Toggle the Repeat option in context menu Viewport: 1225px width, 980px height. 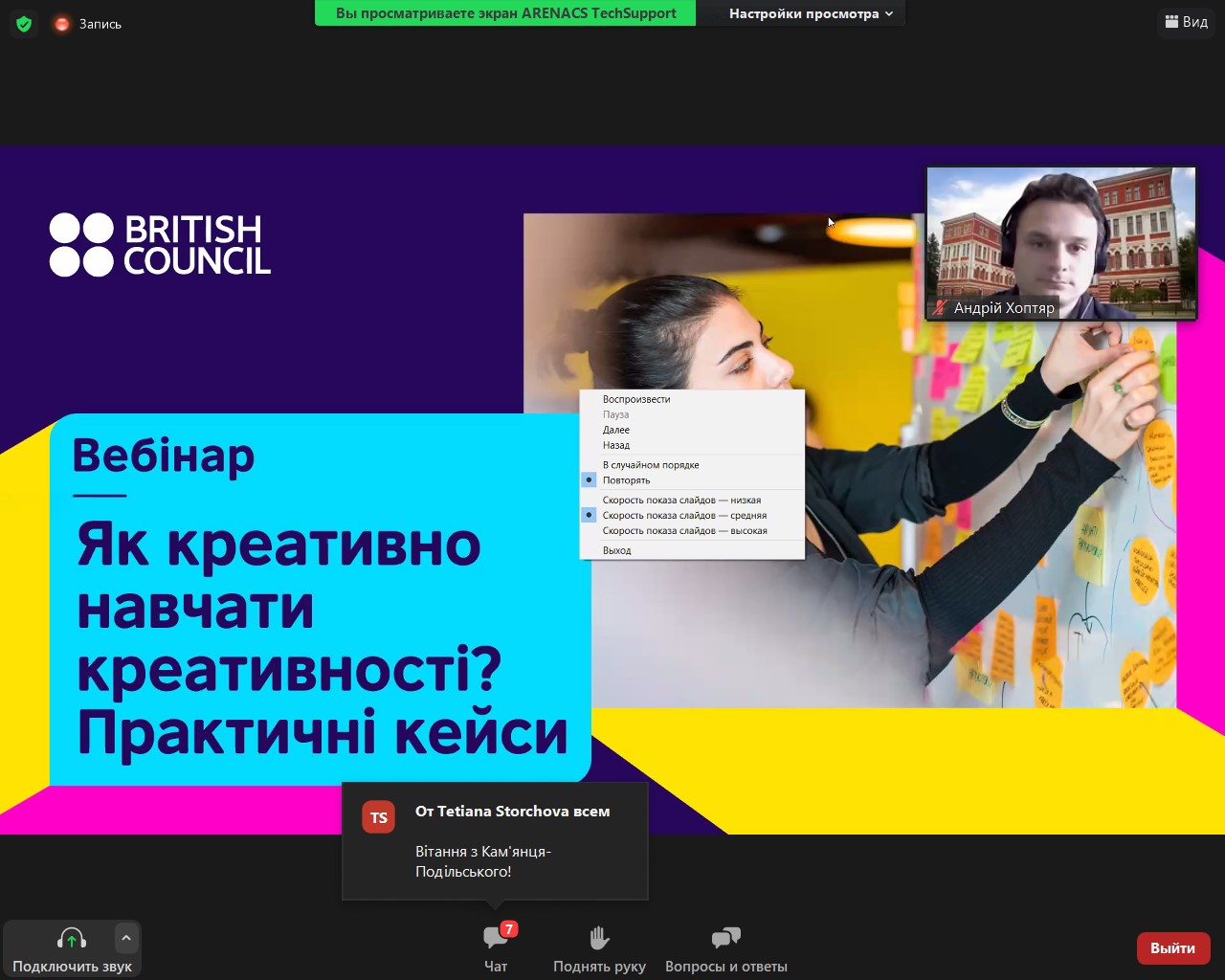click(x=626, y=480)
